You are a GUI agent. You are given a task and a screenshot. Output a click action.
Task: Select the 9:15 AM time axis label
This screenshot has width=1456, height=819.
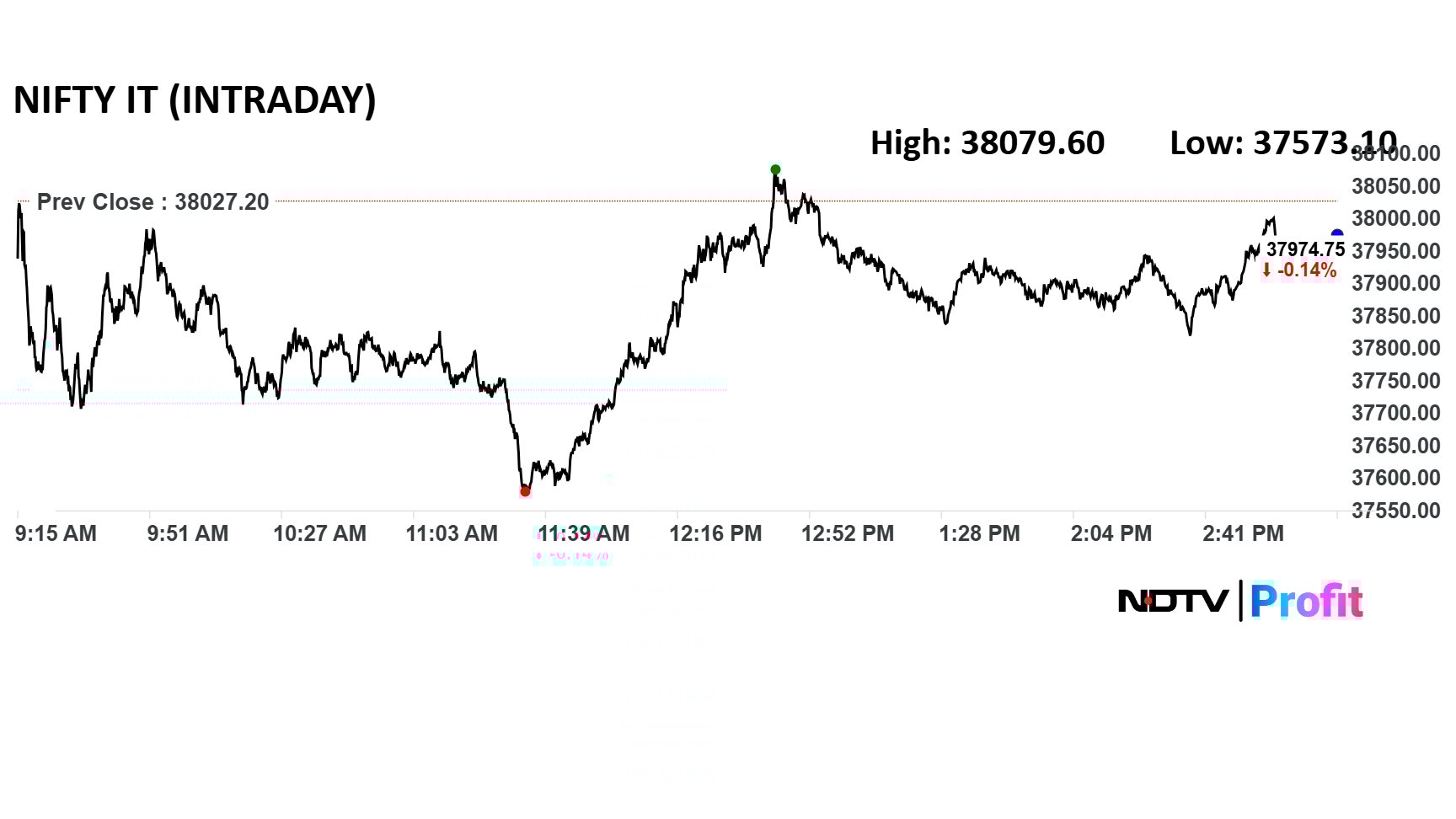pyautogui.click(x=56, y=533)
